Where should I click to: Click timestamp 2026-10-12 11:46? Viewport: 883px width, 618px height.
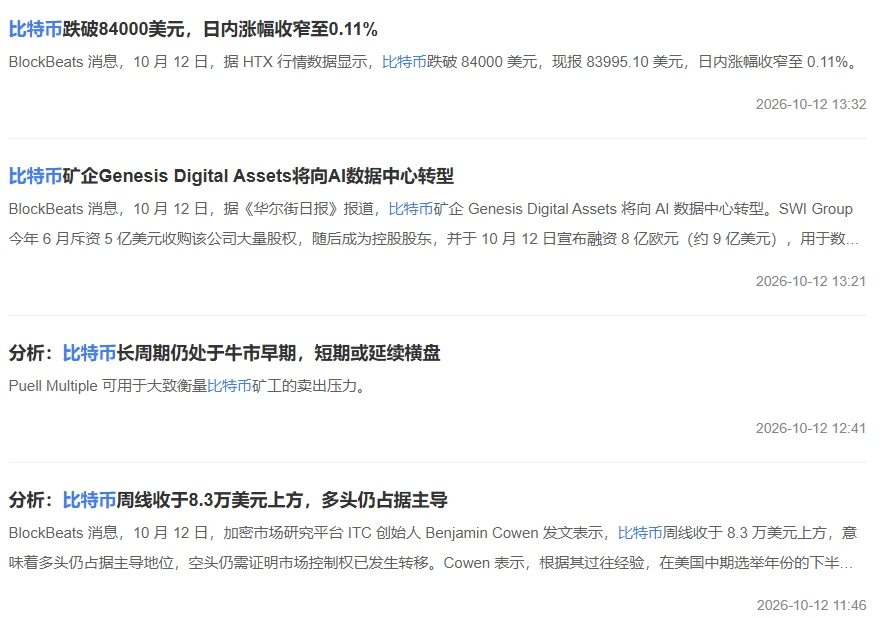tap(811, 605)
